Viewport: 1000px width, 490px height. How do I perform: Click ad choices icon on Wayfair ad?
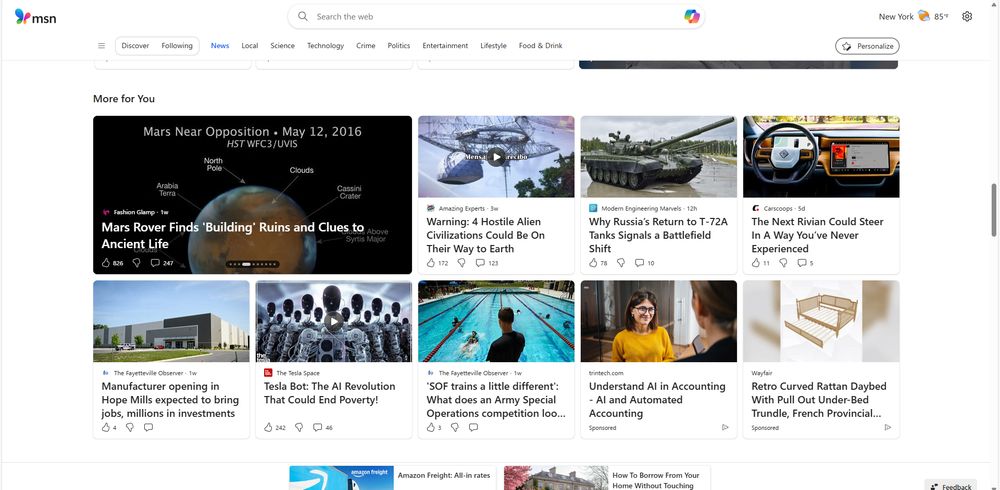click(888, 427)
